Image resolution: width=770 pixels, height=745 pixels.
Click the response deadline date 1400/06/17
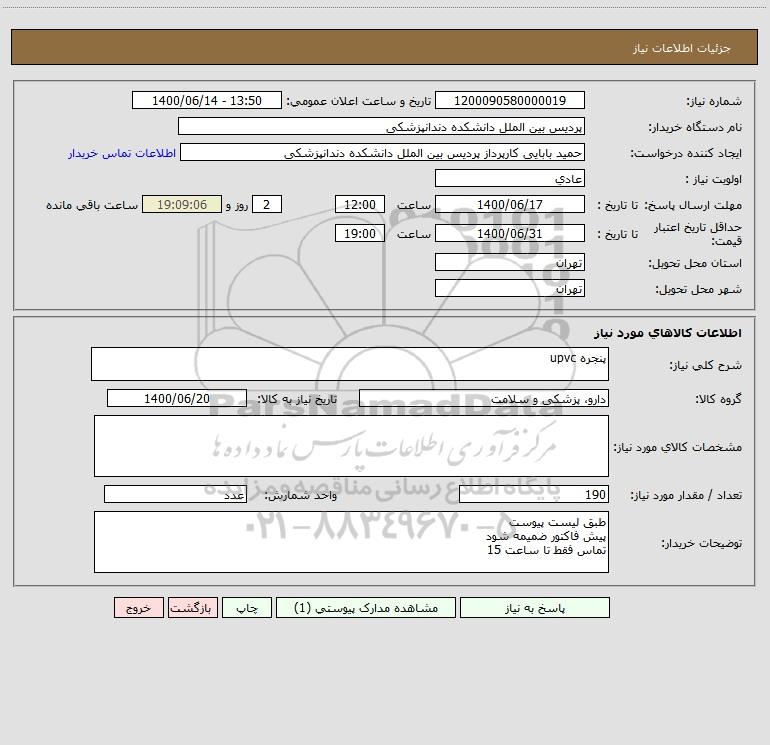510,204
